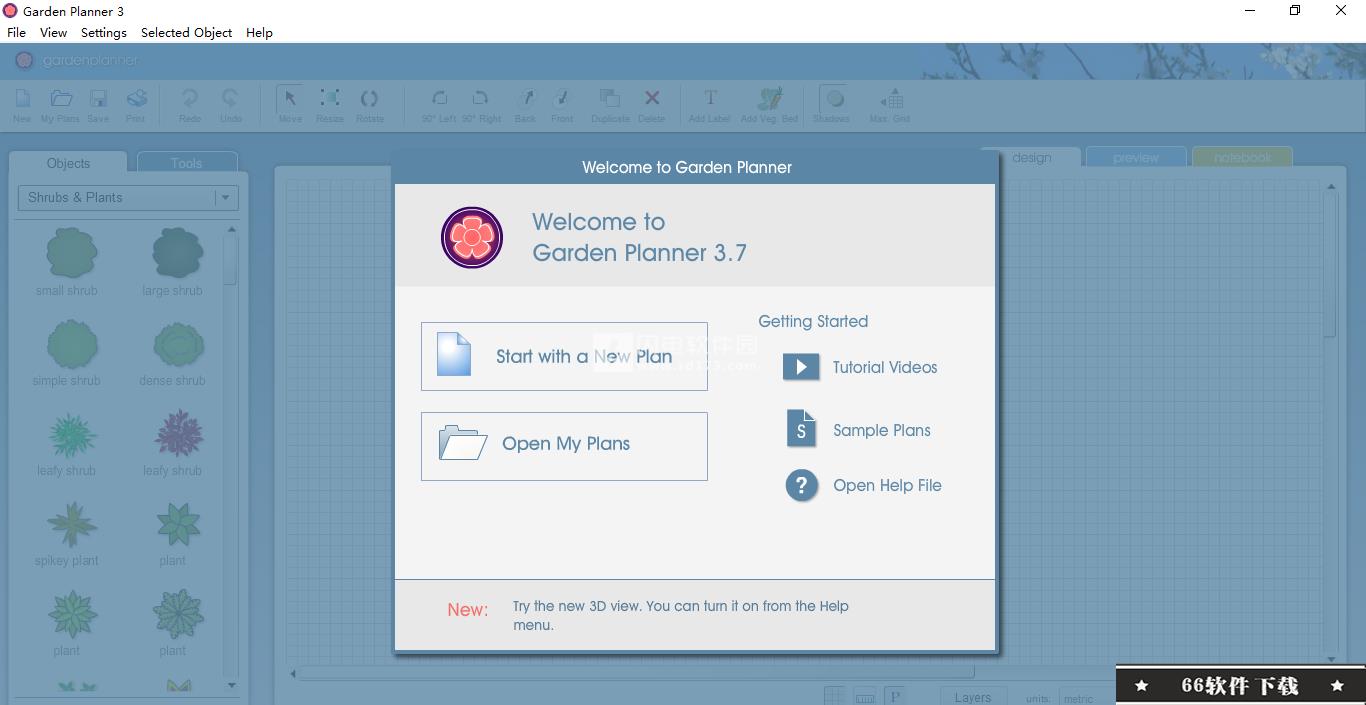This screenshot has height=705, width=1366.
Task: Switch to the preview tab
Action: pos(1136,157)
